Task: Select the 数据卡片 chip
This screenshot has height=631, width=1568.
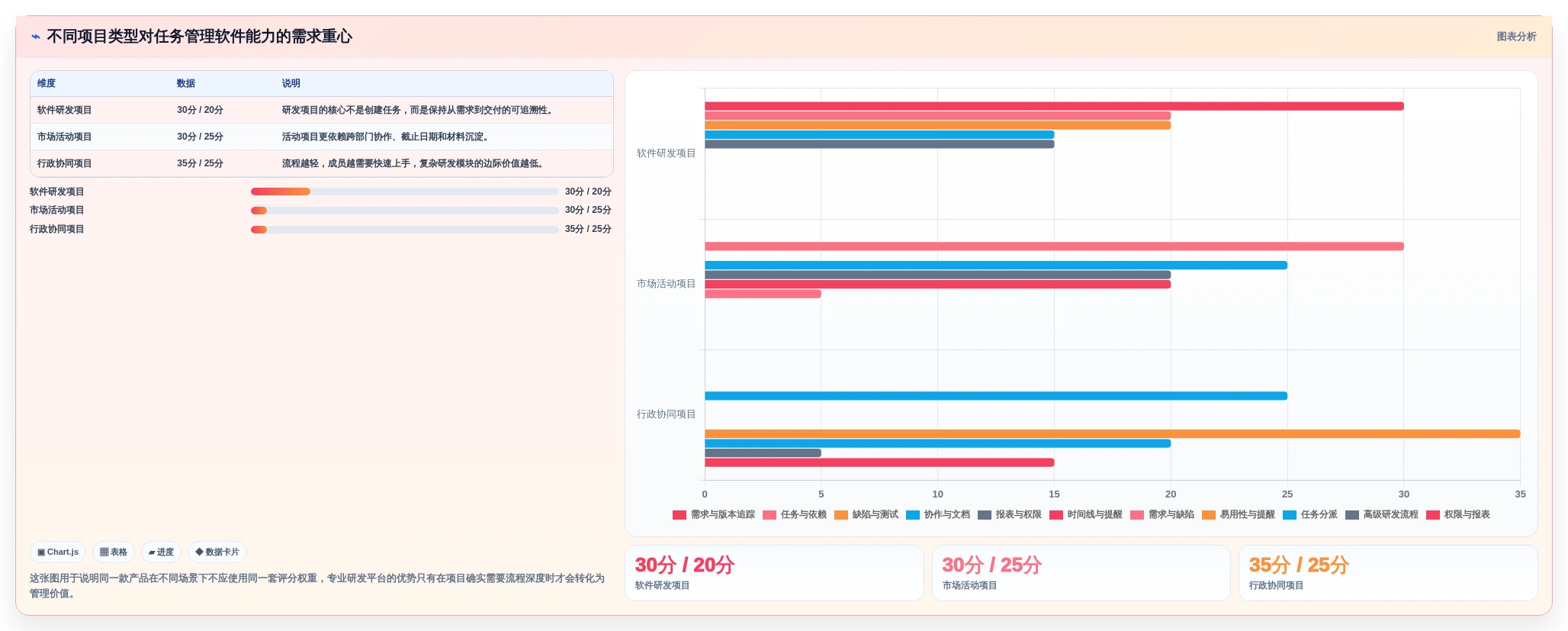Action: tap(217, 552)
